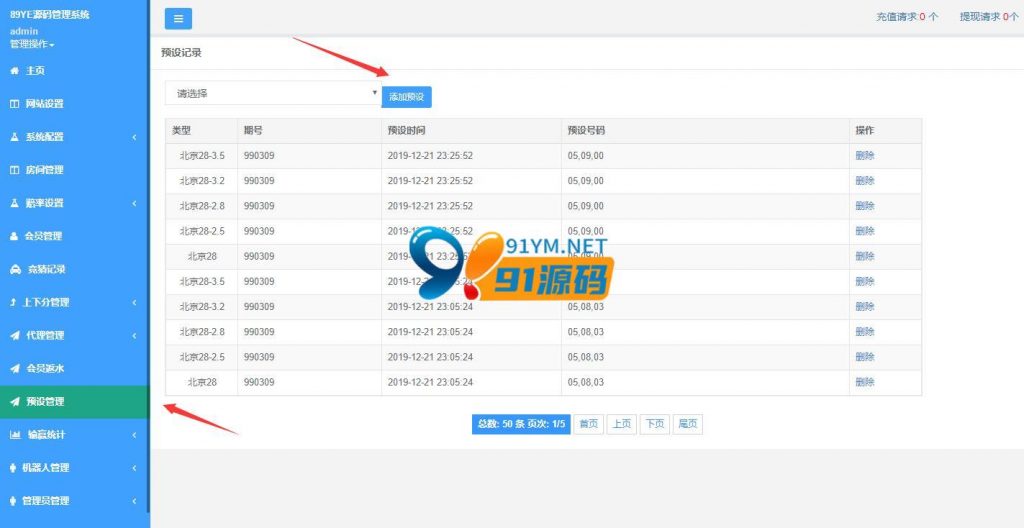This screenshot has width=1024, height=528.
Task: Click 2019-12-21 23:05:24 in 北京28-2.5 row
Action: coord(430,357)
